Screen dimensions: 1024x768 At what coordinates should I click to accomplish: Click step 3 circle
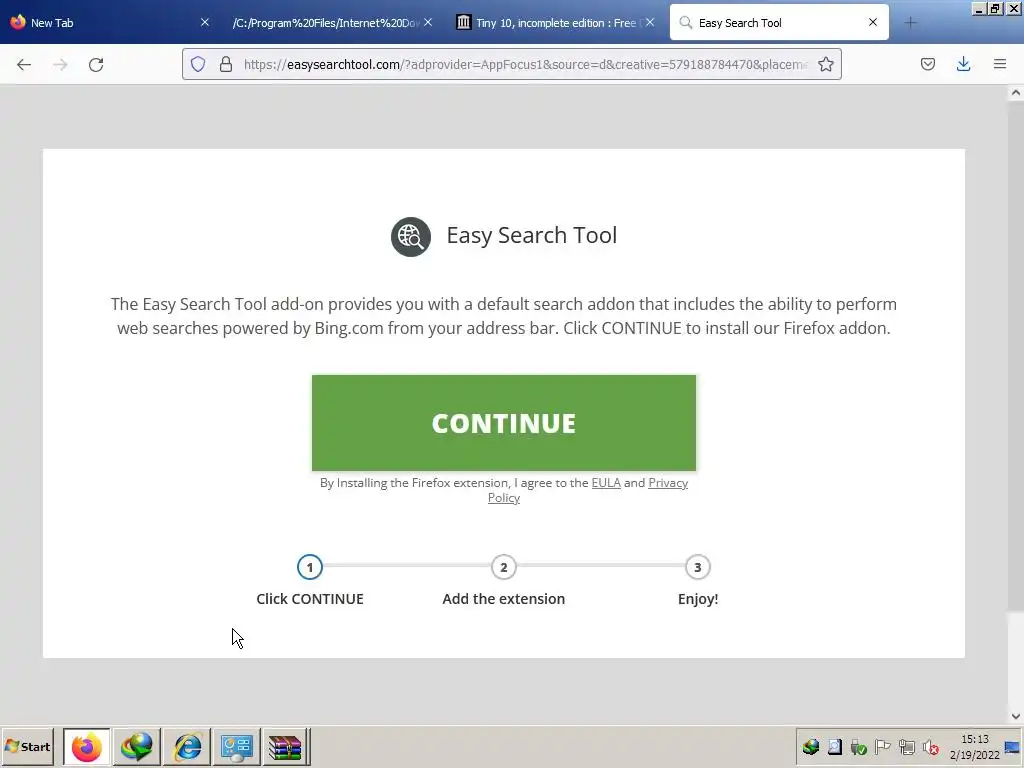point(697,567)
